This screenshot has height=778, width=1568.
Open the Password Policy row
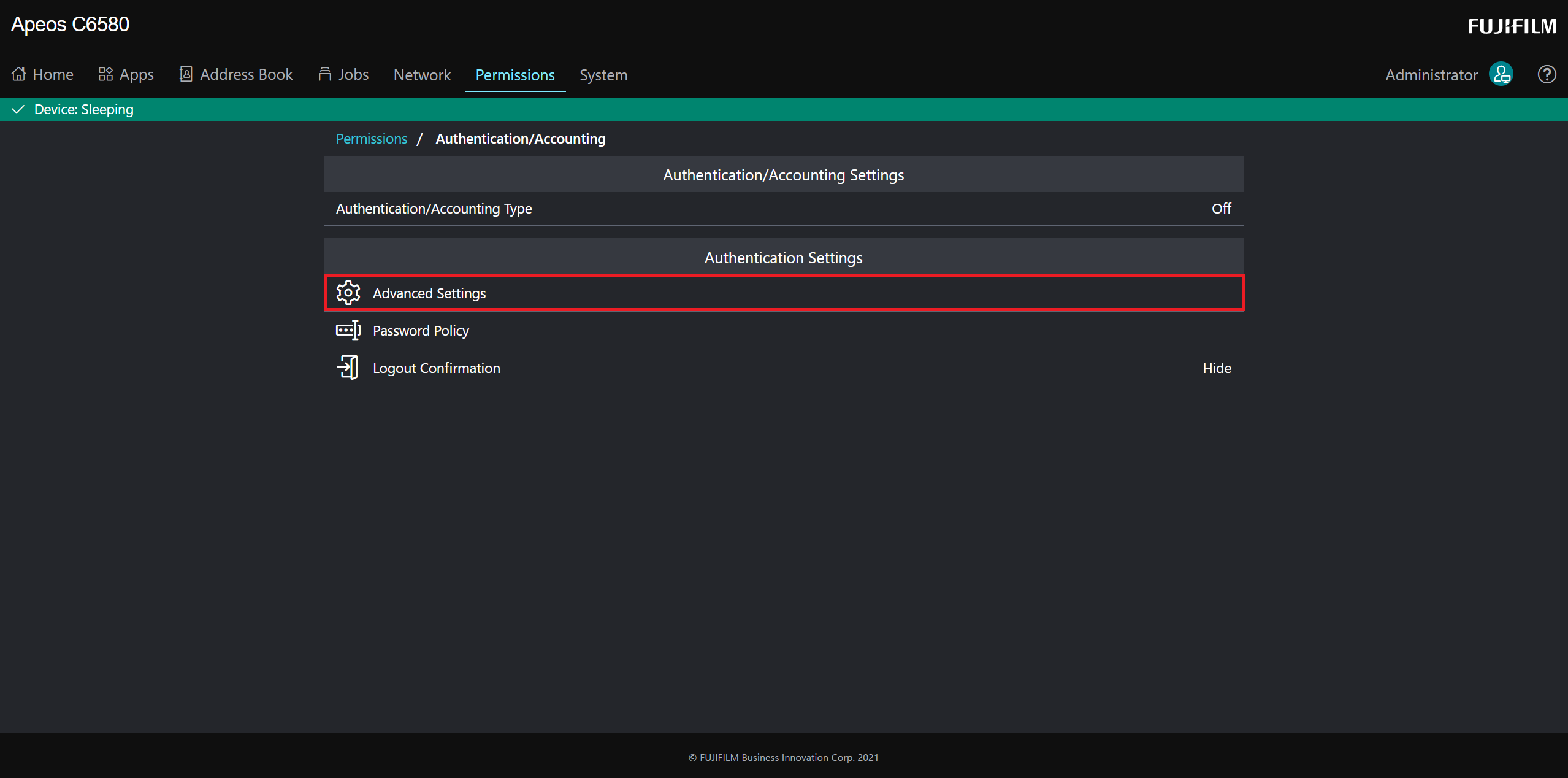point(421,331)
